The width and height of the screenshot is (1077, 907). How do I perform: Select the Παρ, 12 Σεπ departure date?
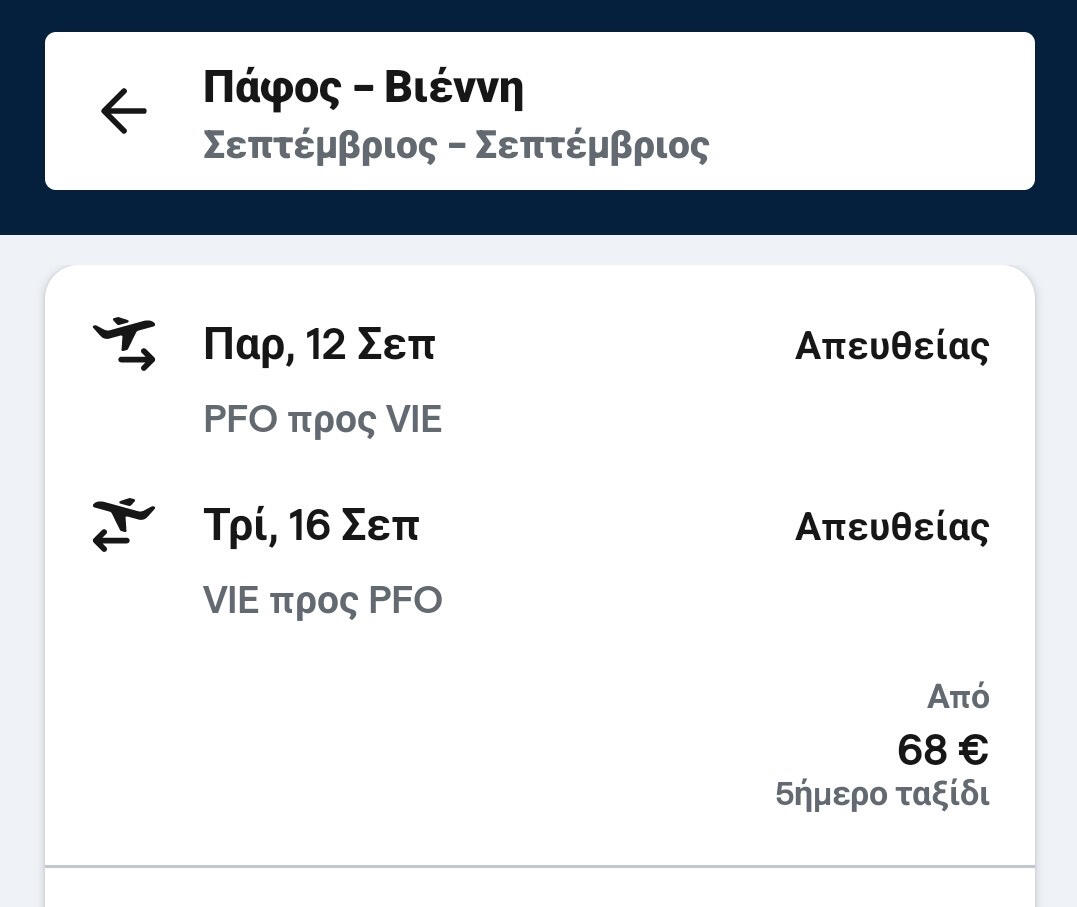319,346
